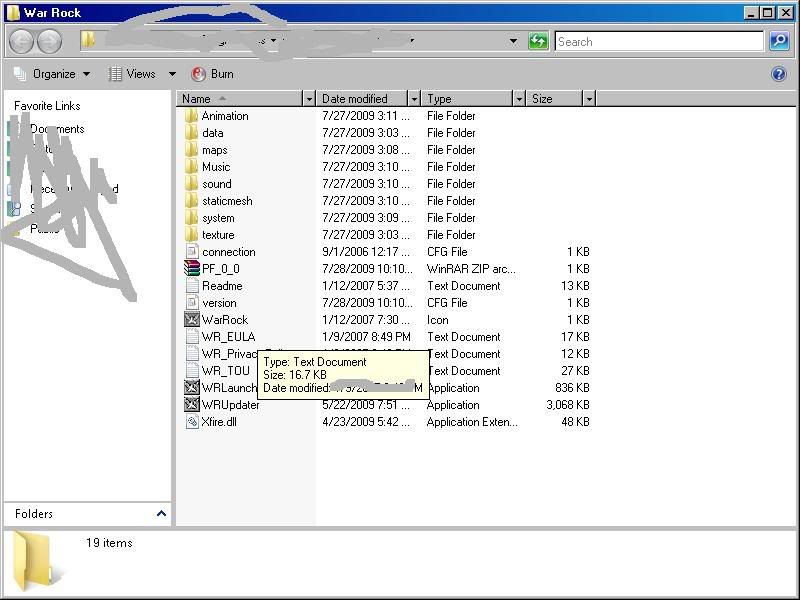This screenshot has width=800, height=600.
Task: Open the Size column filter dropdown
Action: point(589,98)
